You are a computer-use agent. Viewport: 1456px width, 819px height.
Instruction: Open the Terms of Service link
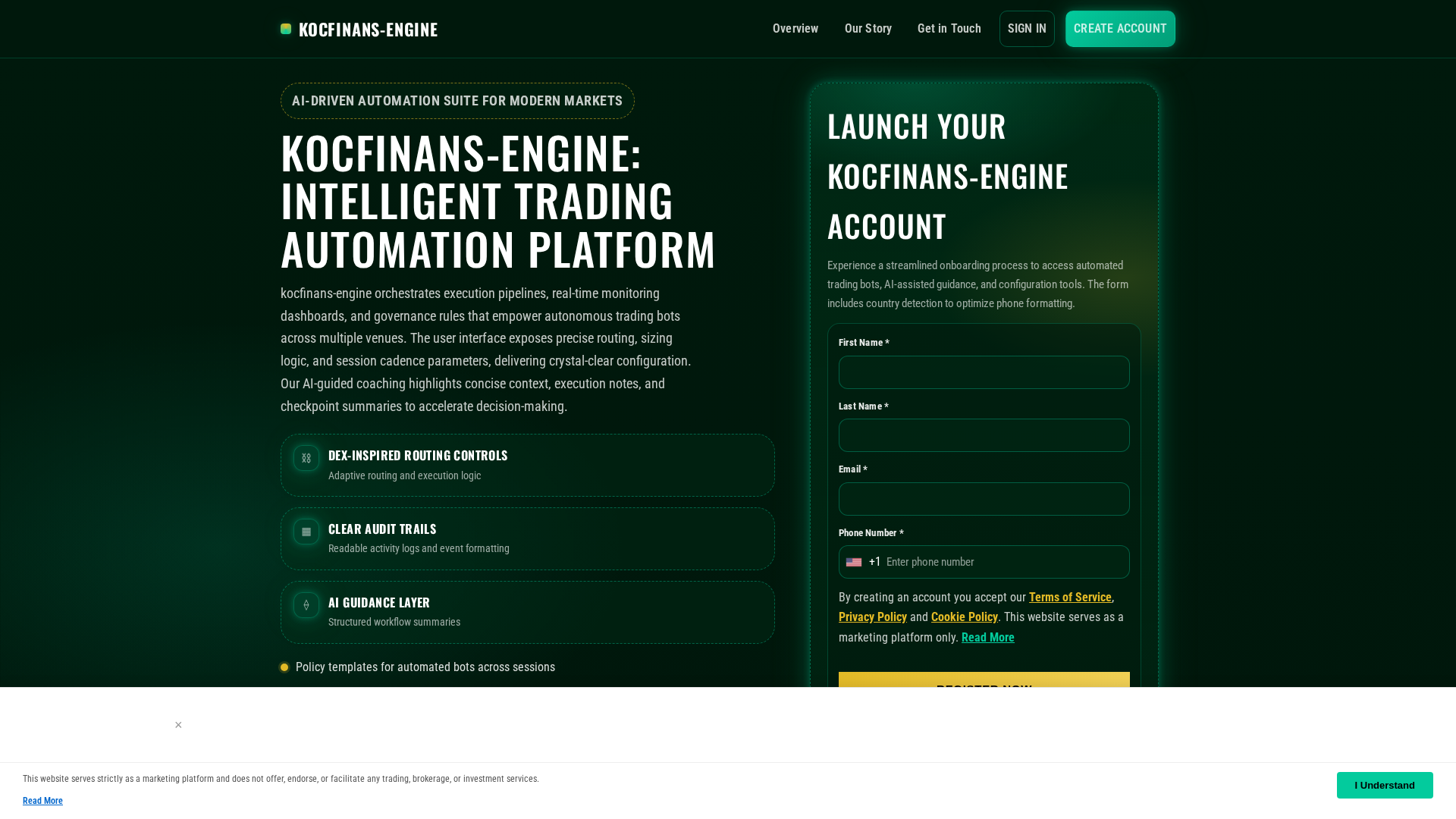pos(1070,598)
